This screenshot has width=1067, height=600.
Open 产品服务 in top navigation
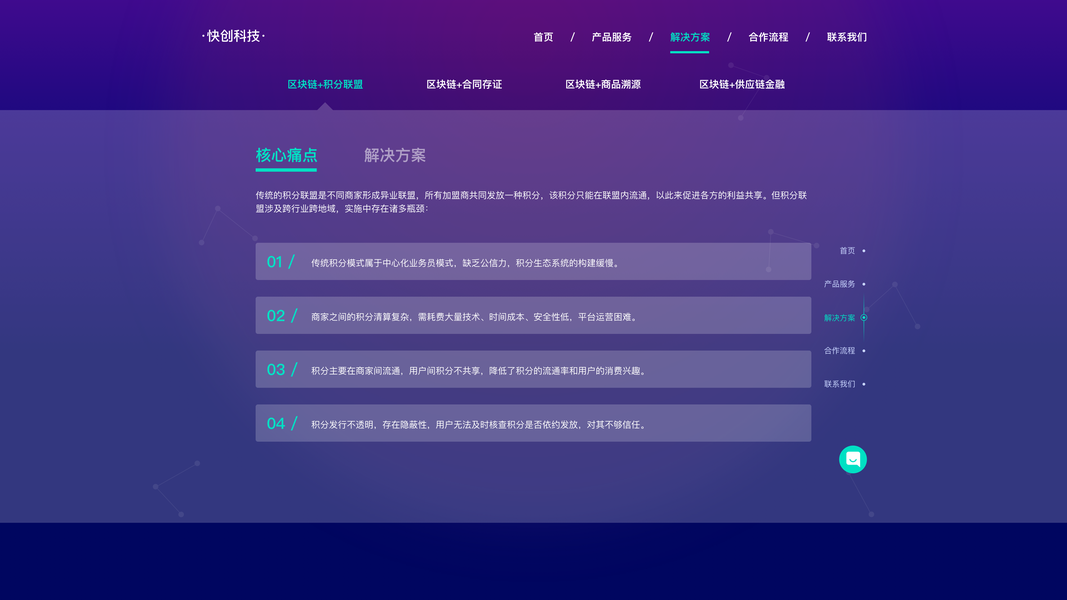(612, 37)
